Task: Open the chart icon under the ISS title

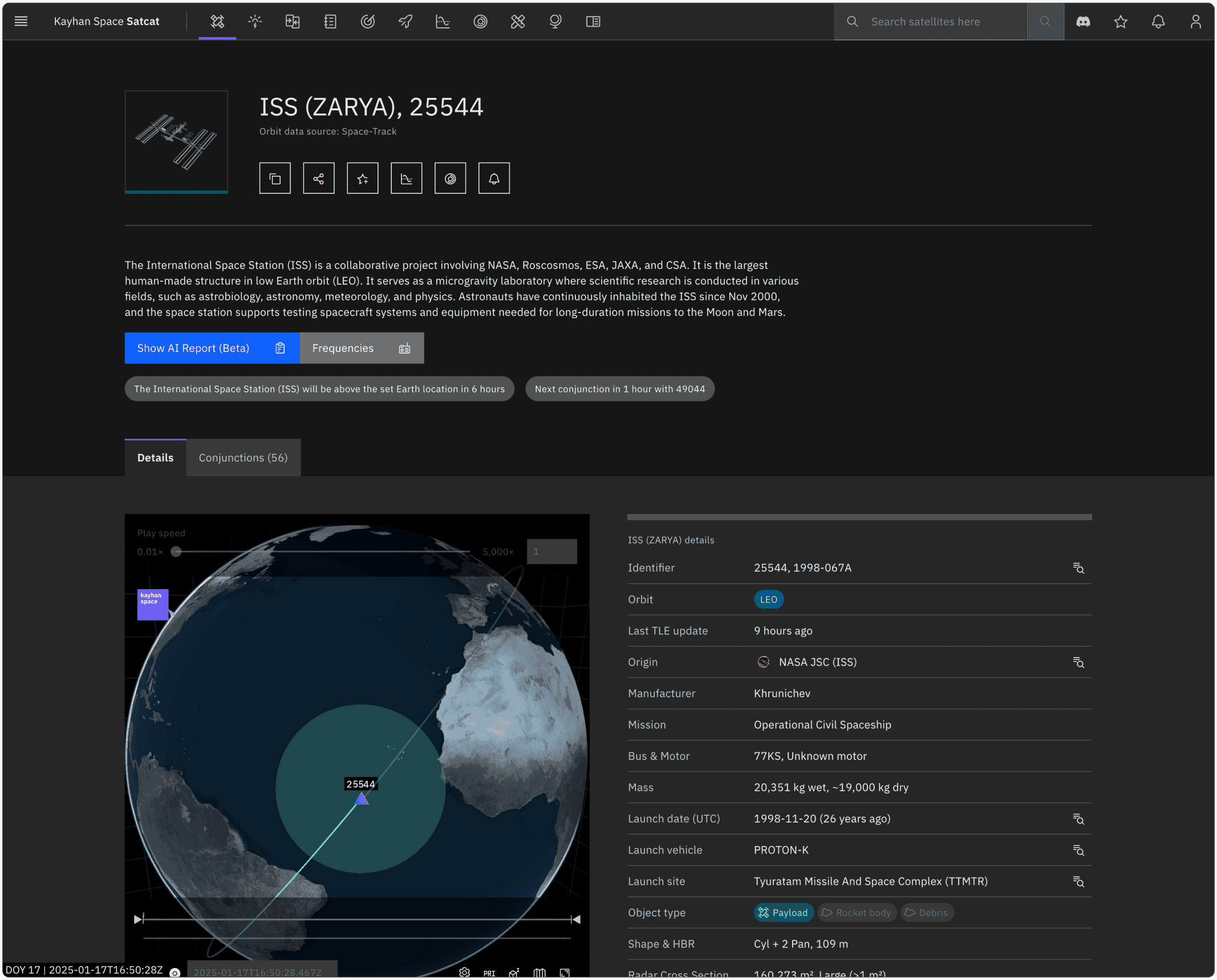Action: tap(407, 179)
